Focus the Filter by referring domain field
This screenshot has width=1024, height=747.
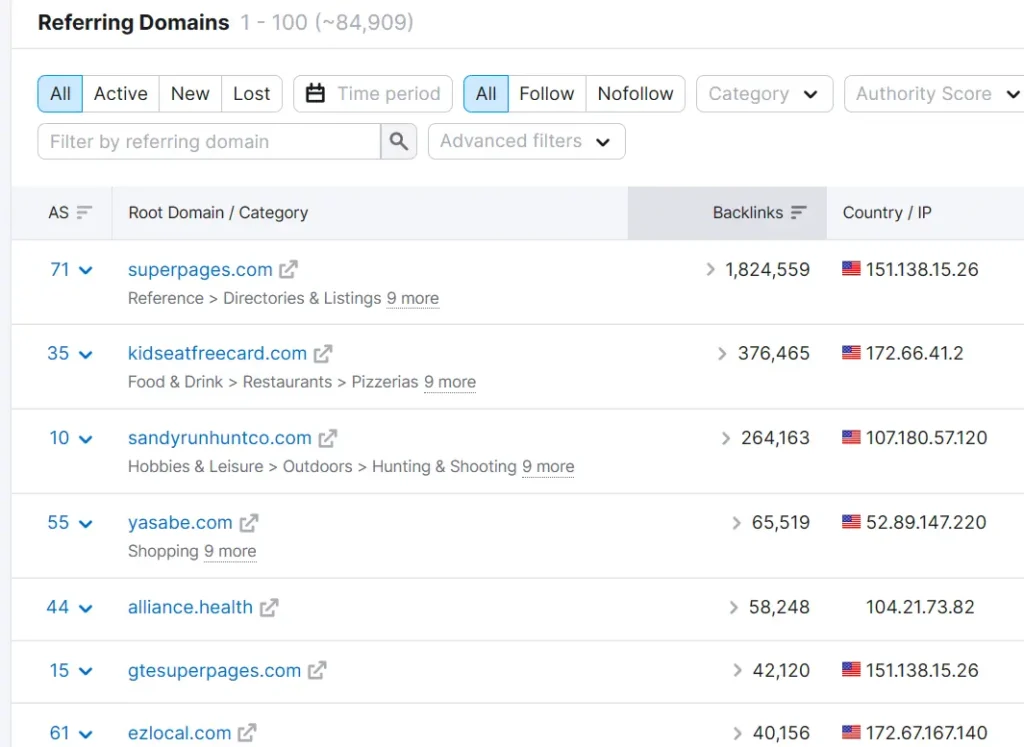pos(209,141)
